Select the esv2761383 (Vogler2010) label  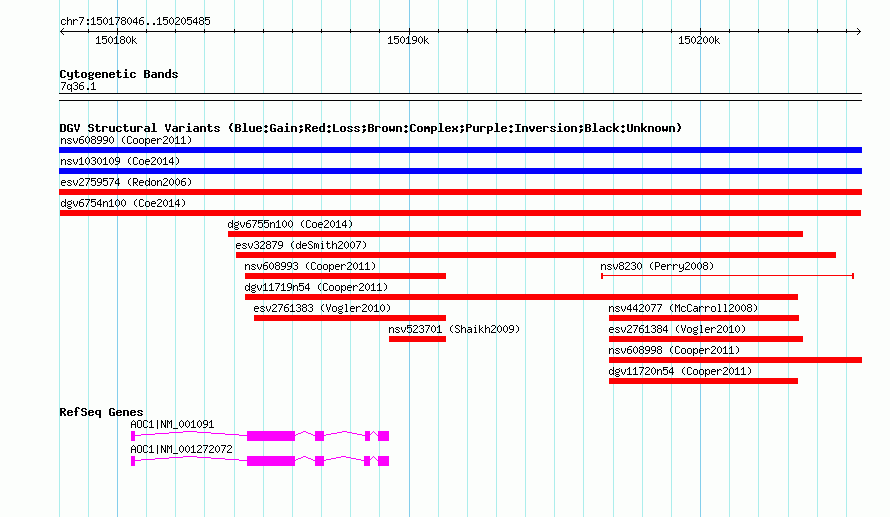[322, 308]
